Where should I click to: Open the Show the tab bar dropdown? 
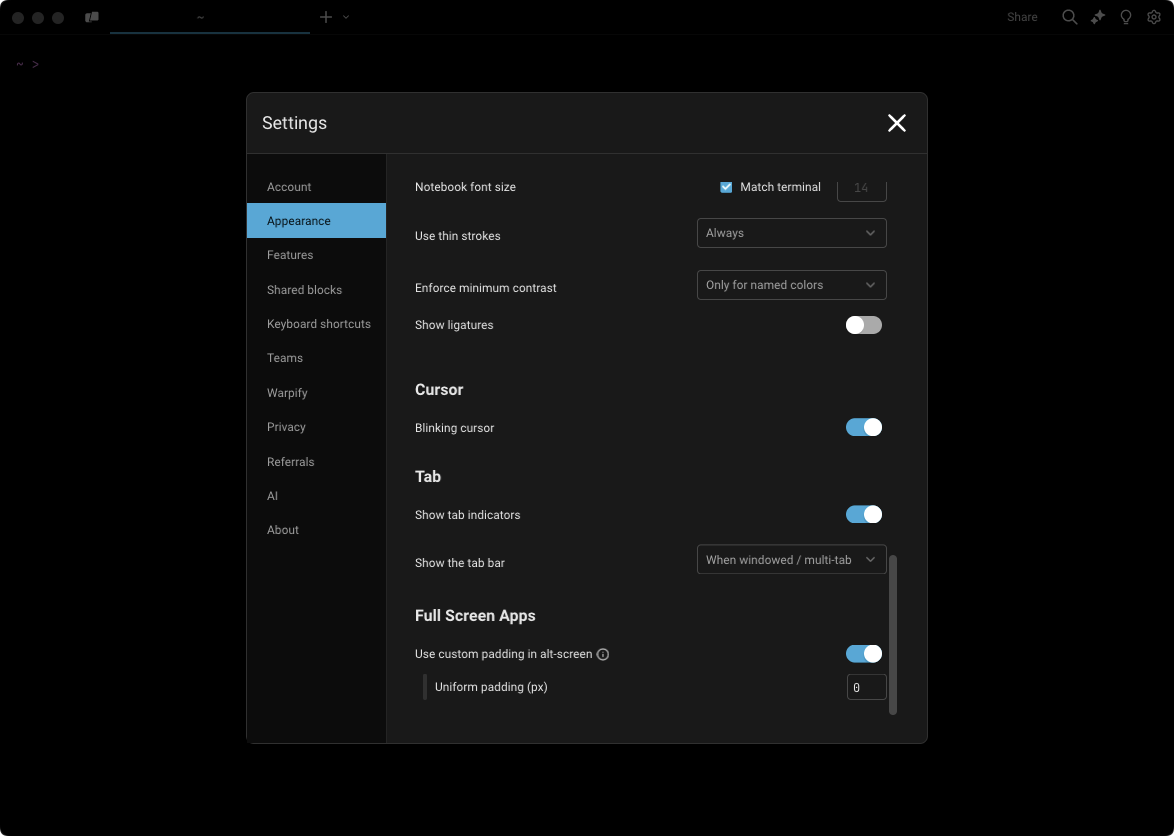pyautogui.click(x=791, y=559)
